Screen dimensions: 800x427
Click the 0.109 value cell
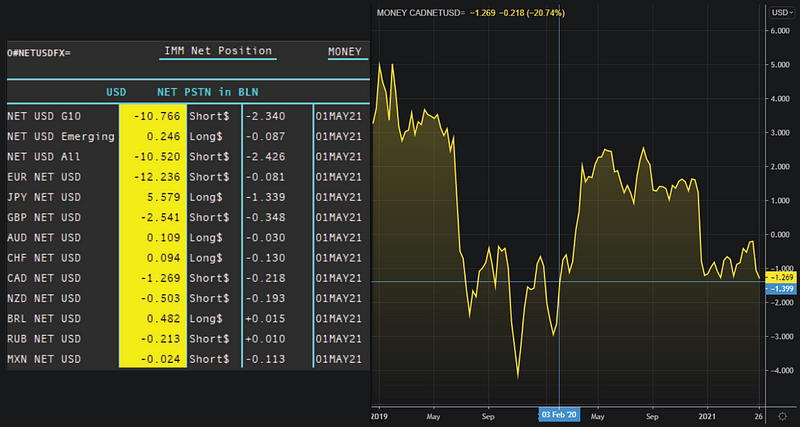click(x=164, y=238)
